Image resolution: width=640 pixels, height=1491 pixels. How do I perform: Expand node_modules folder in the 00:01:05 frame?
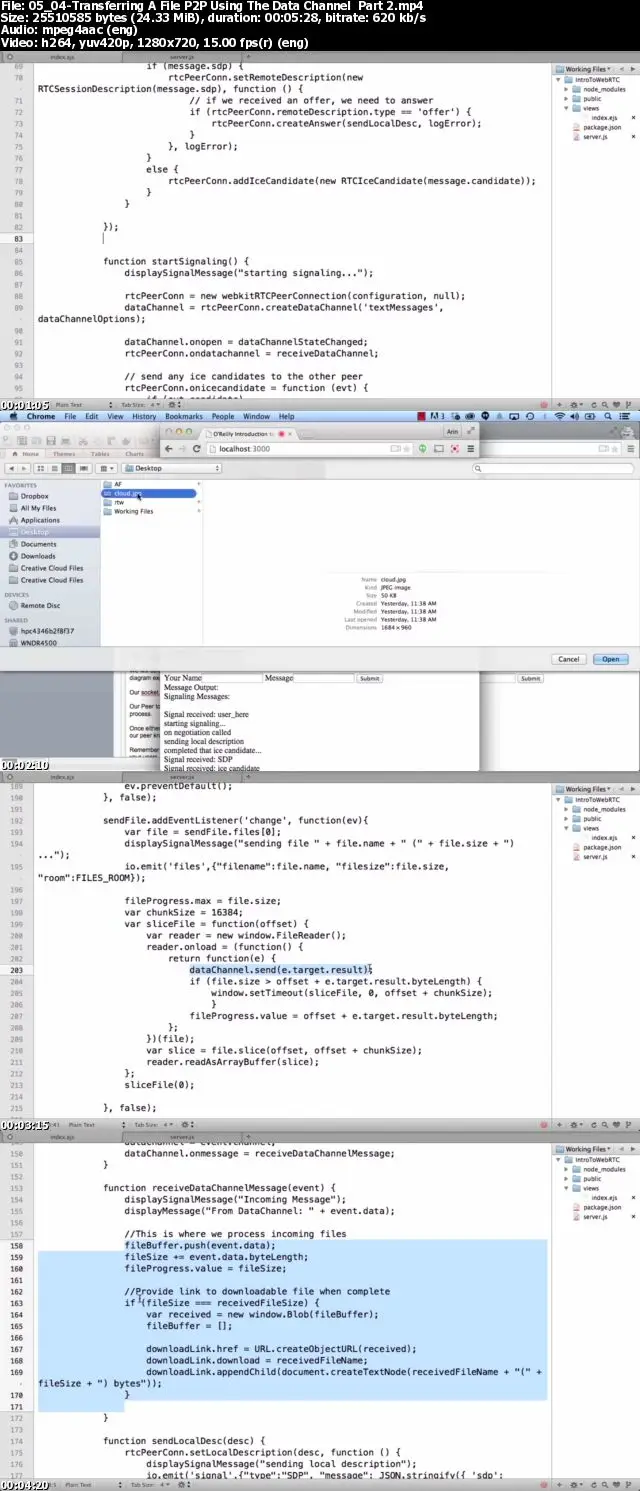[x=567, y=89]
